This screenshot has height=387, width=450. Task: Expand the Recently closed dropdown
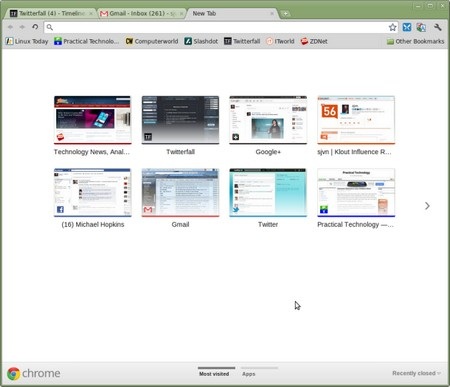click(x=416, y=373)
